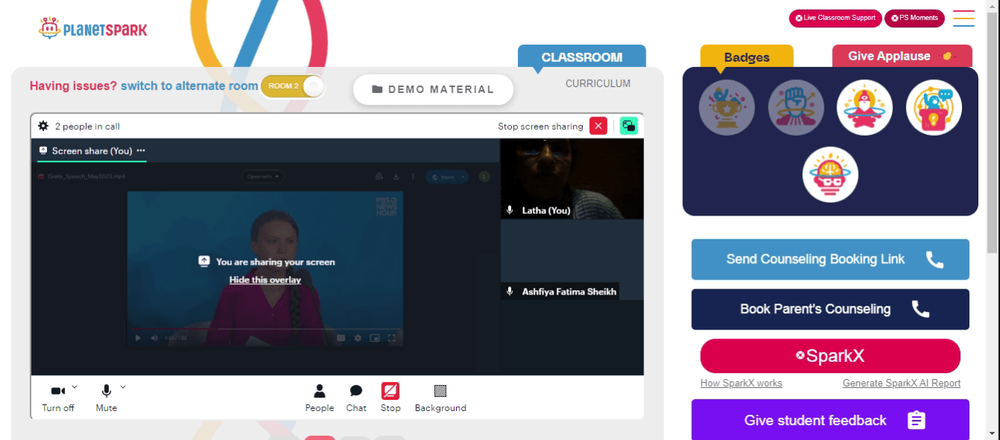The width and height of the screenshot is (1000, 440).
Task: Open the Badges tab
Action: tap(747, 57)
